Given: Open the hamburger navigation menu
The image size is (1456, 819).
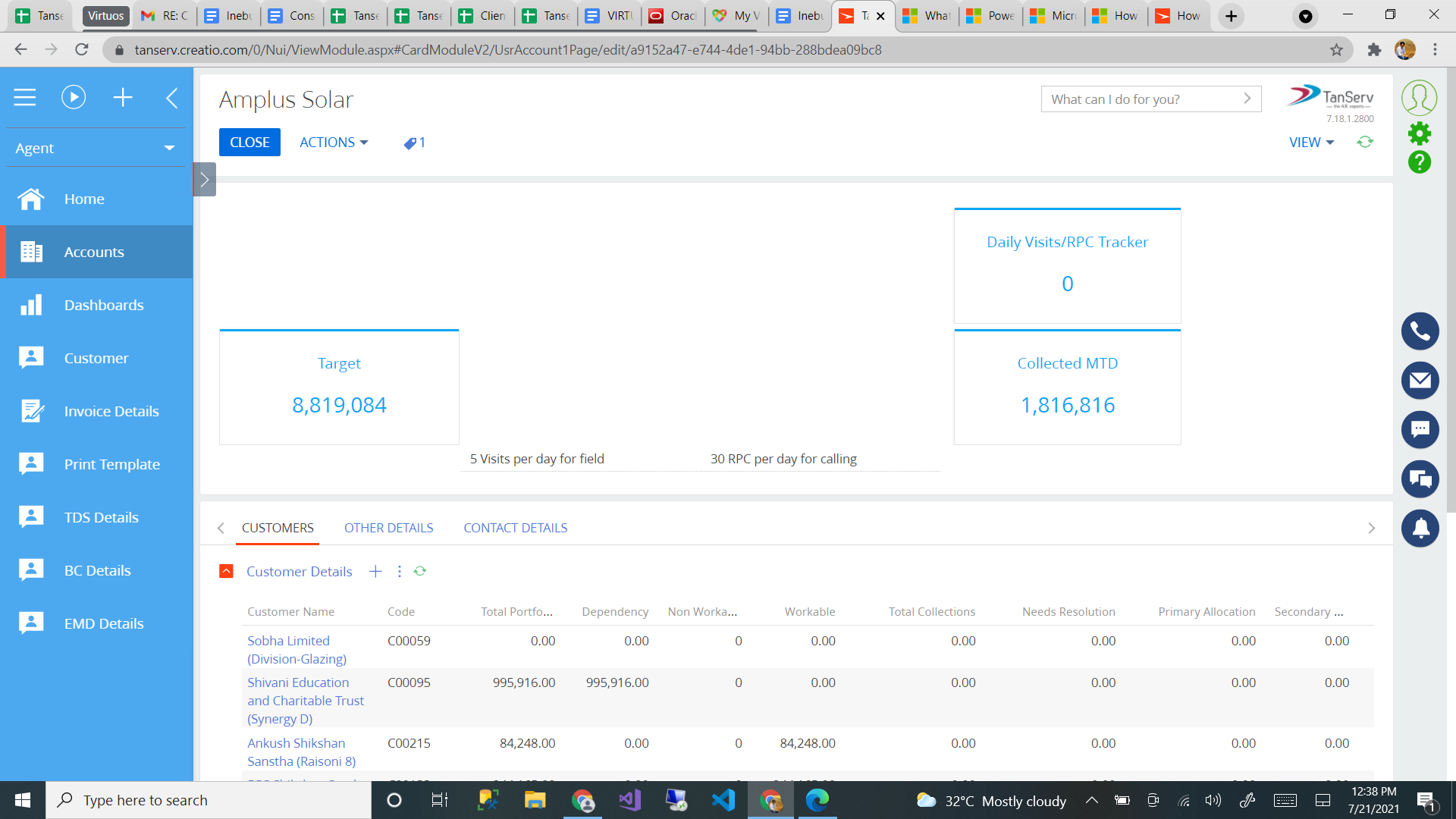Looking at the screenshot, I should [x=25, y=97].
